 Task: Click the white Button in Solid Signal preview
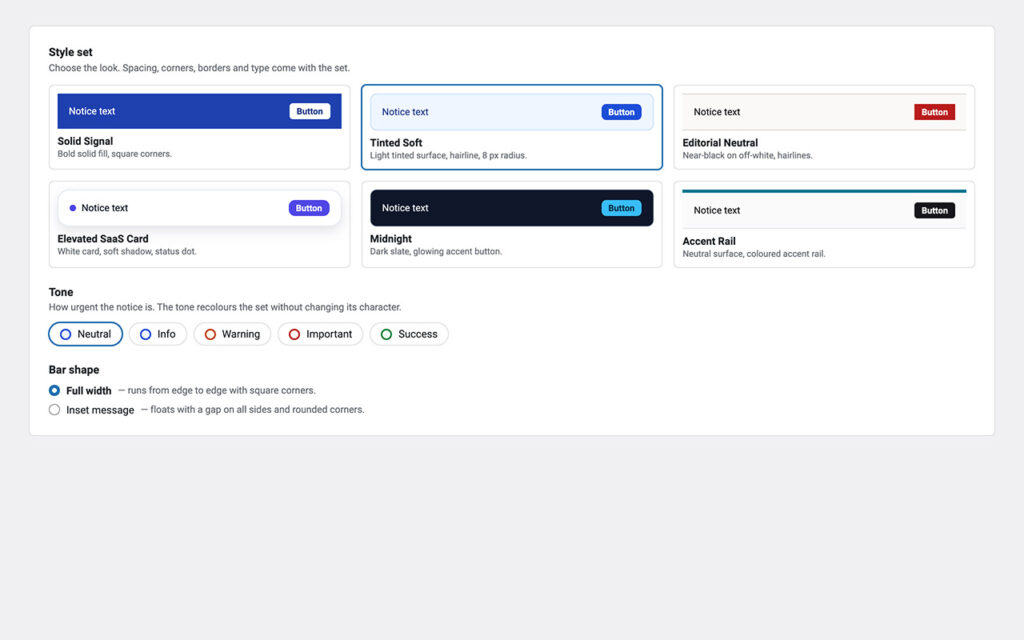click(x=310, y=111)
